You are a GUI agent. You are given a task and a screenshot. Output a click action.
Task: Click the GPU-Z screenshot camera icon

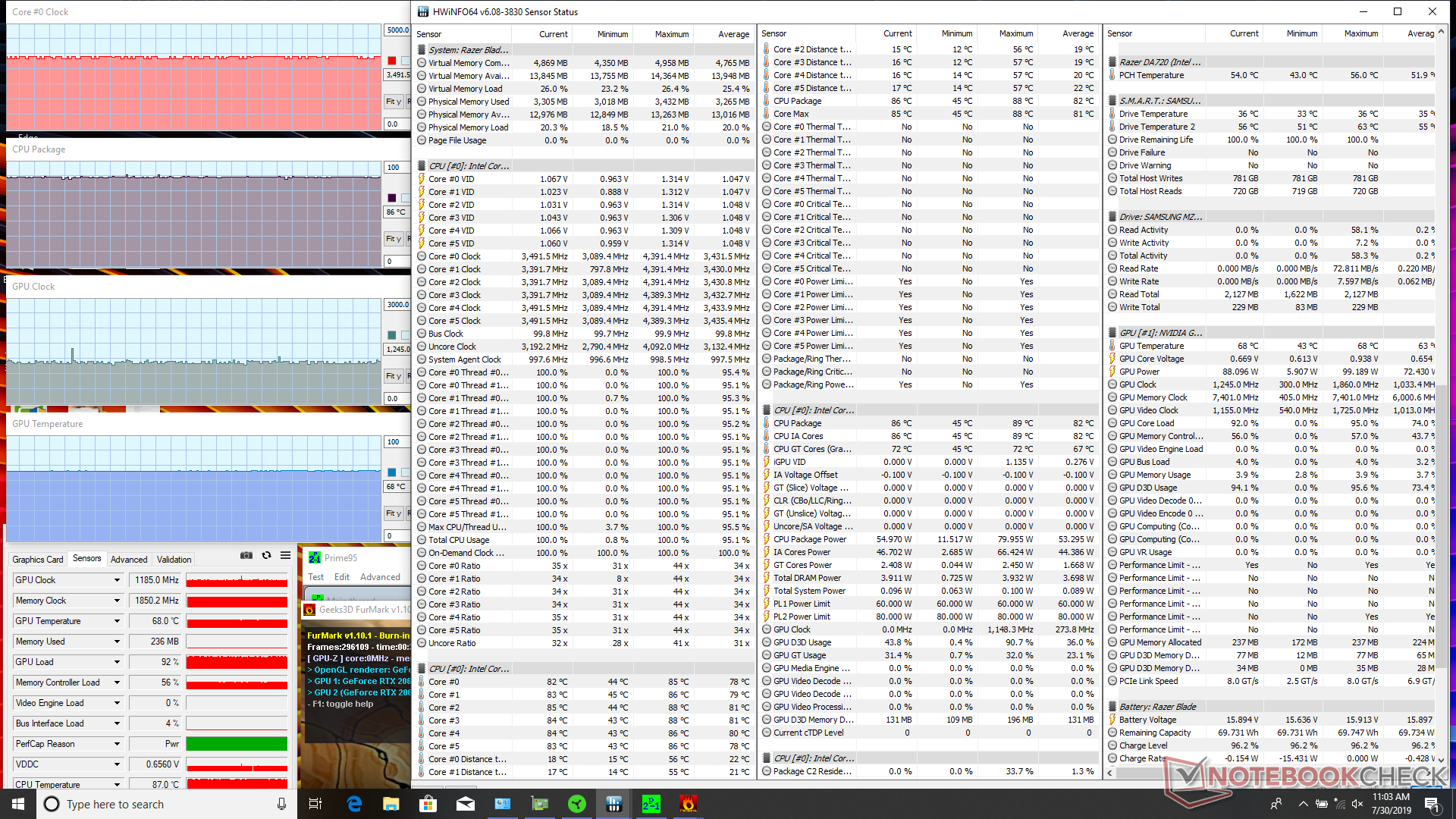point(246,556)
